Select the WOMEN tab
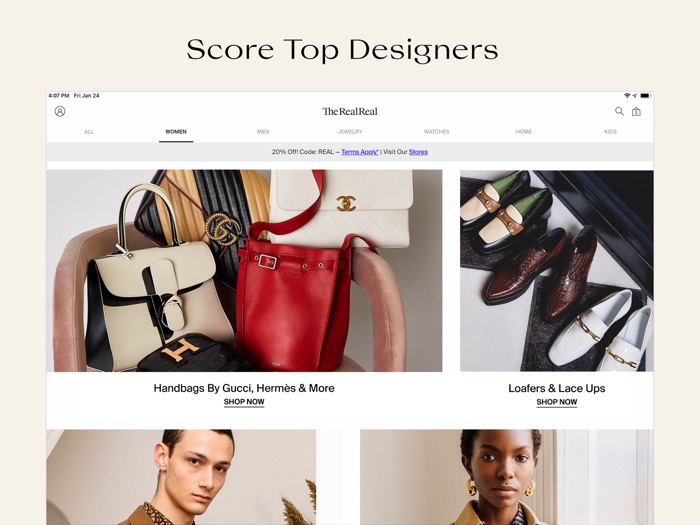 coord(176,132)
